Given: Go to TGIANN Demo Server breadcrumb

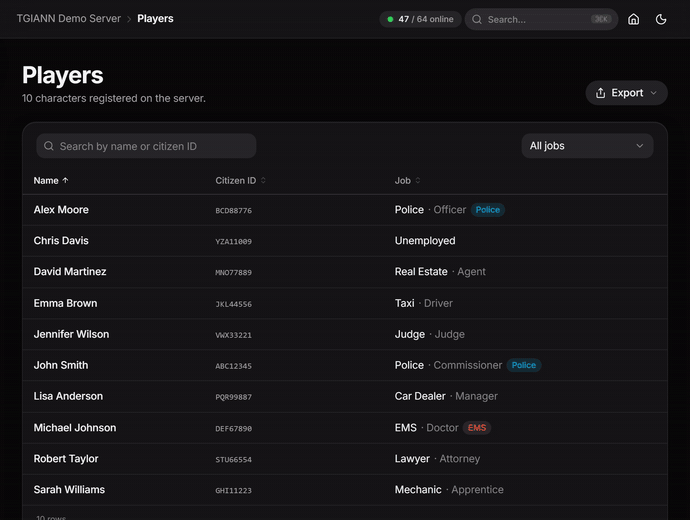Looking at the screenshot, I should 69,18.
